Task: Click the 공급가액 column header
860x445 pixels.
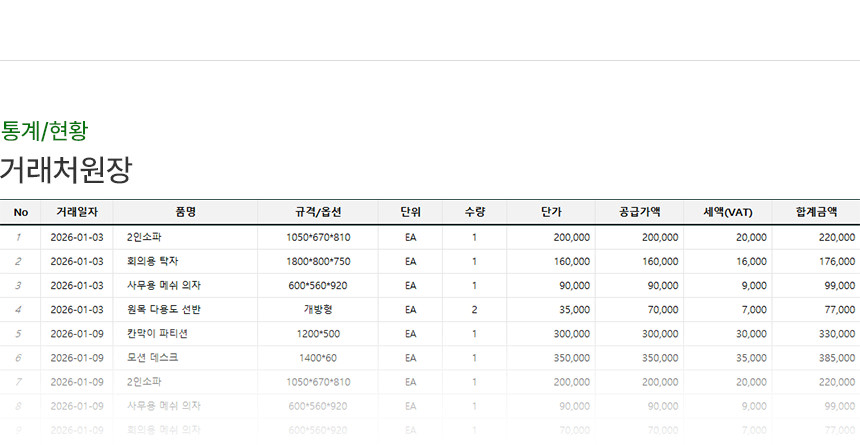Action: pyautogui.click(x=640, y=212)
